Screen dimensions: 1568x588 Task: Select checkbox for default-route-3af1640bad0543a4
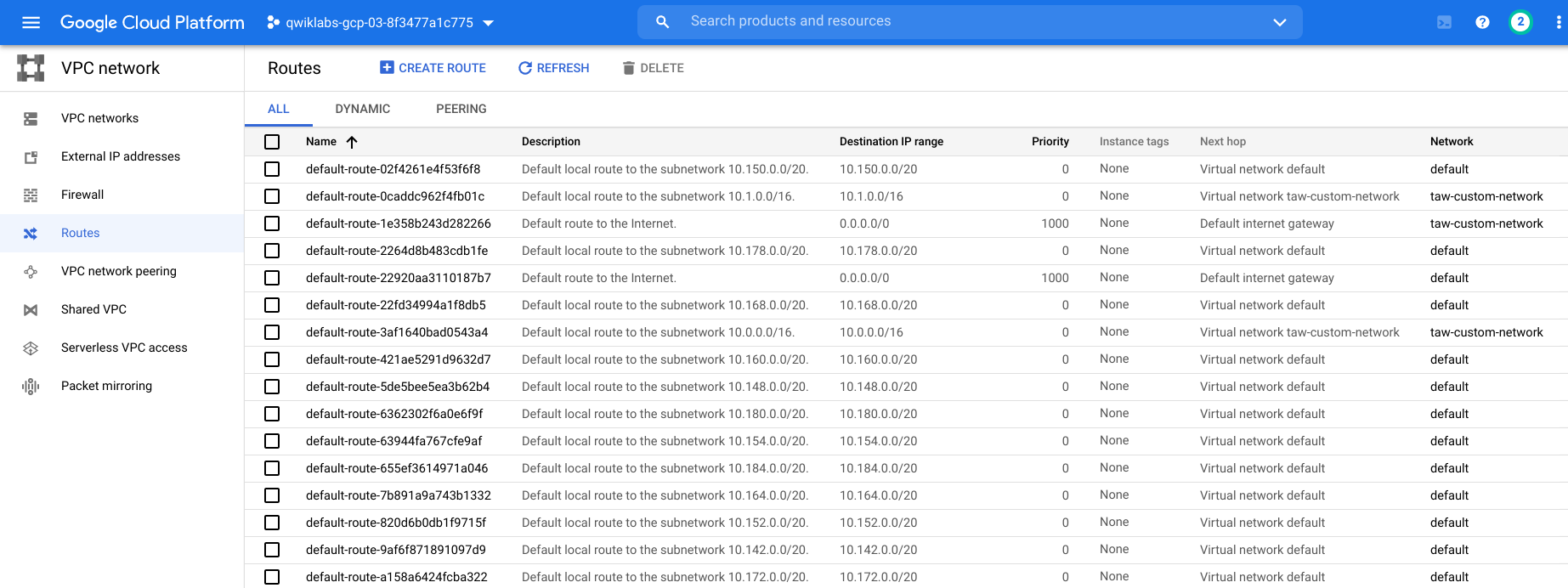pyautogui.click(x=272, y=332)
